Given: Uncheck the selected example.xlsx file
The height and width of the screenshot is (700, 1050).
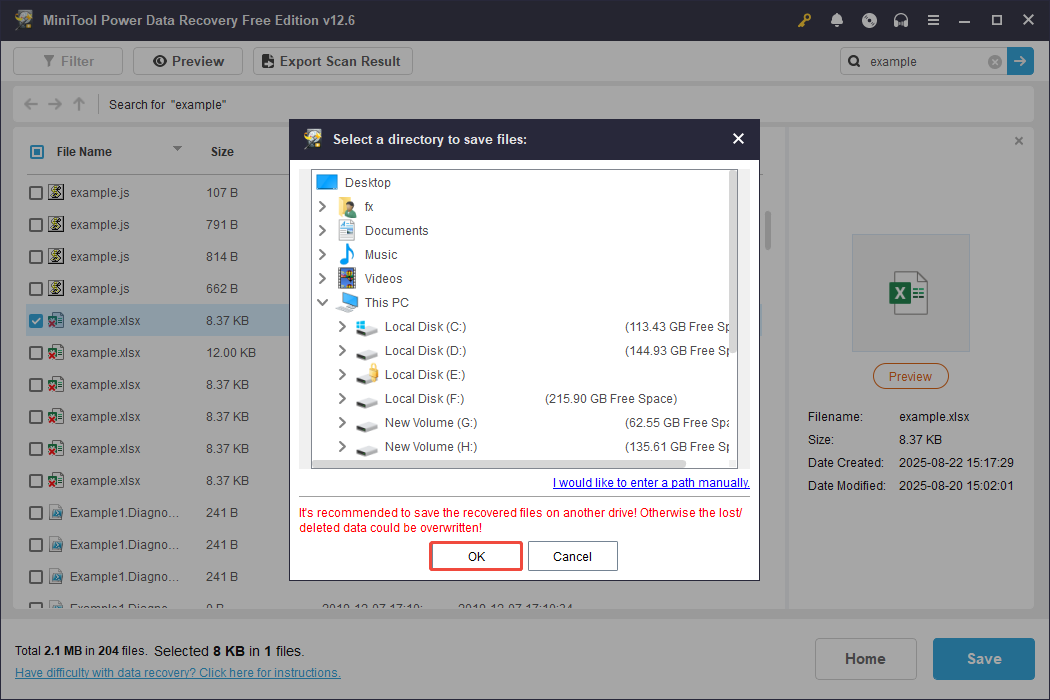Looking at the screenshot, I should coord(35,320).
